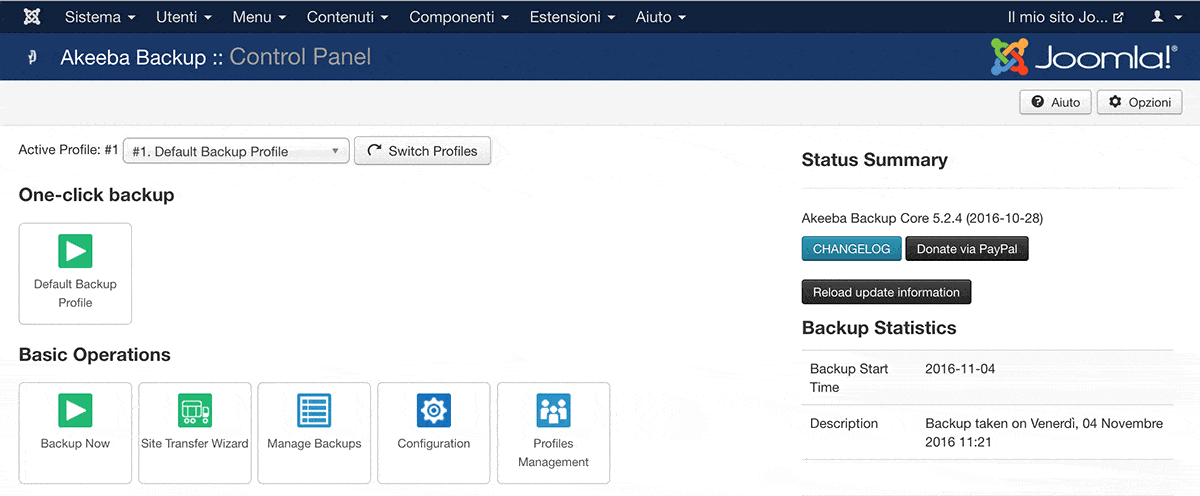Screen dimensions: 1200x496
Task: Start Backup Now
Action: pyautogui.click(x=75, y=433)
